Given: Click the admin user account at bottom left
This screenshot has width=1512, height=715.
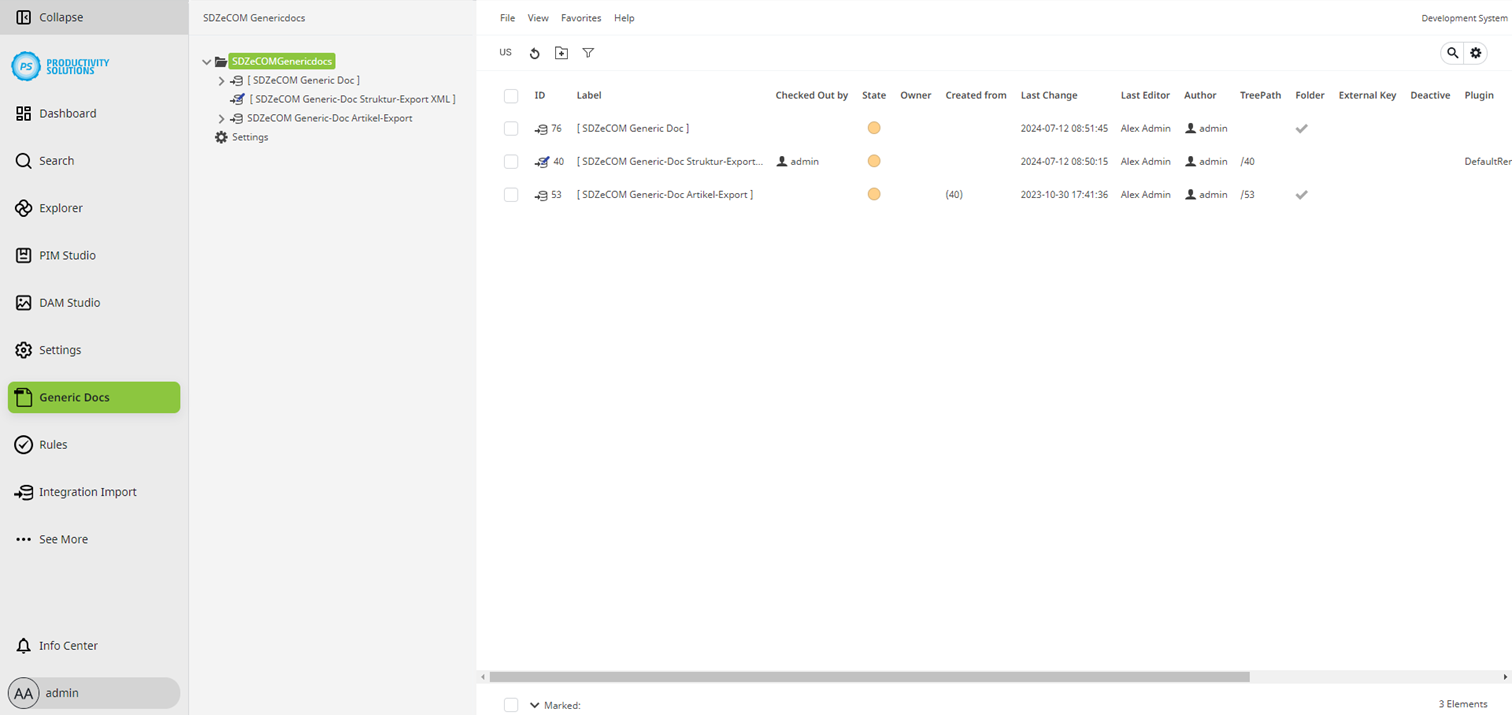Looking at the screenshot, I should 62,693.
